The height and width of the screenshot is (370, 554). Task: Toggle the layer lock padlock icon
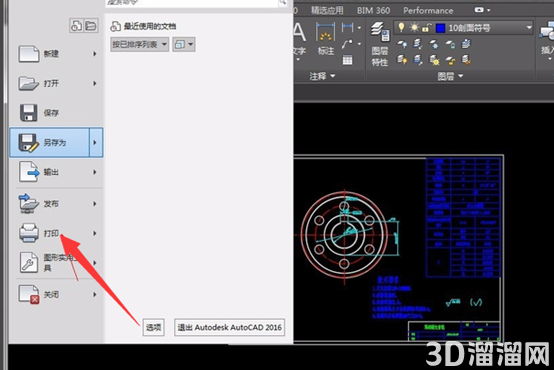(426, 28)
